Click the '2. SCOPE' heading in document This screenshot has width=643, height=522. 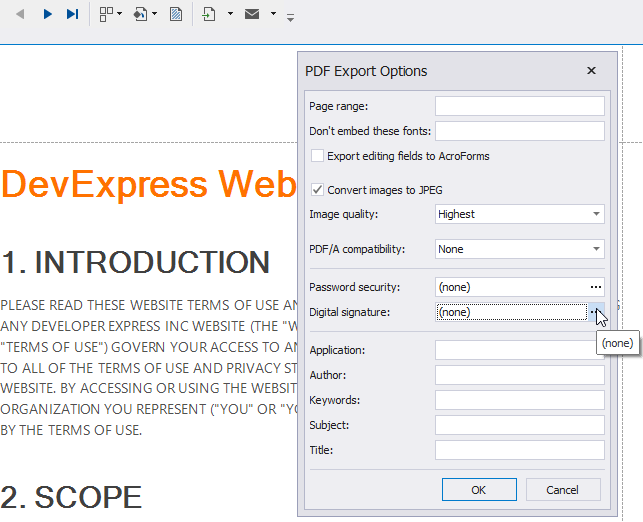[x=71, y=497]
